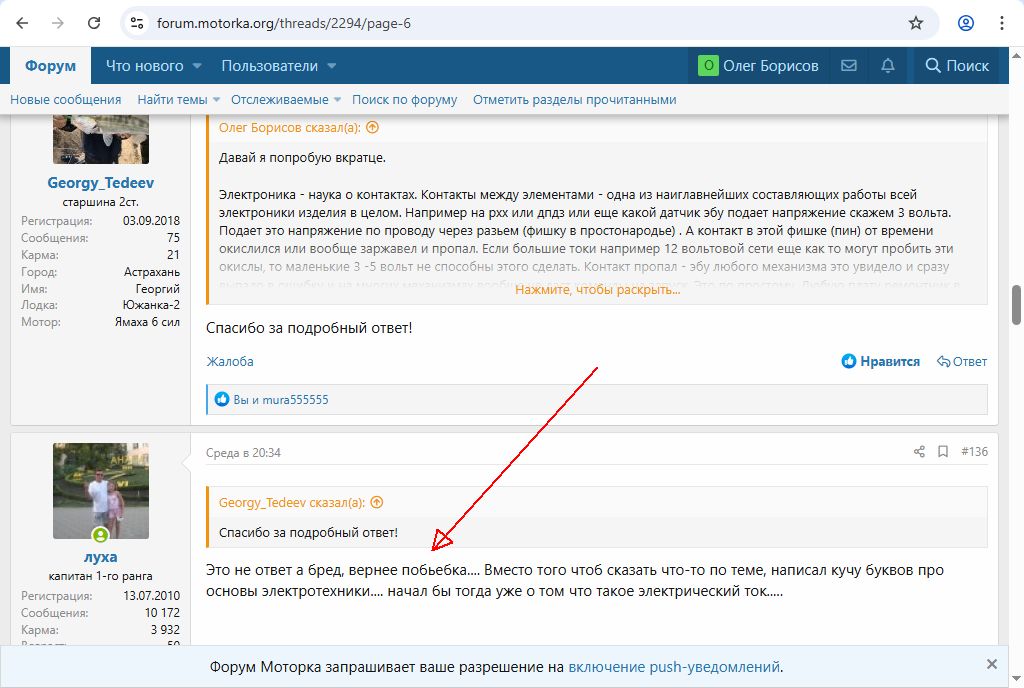
Task: Open the browser profile icon
Action: coord(966,23)
